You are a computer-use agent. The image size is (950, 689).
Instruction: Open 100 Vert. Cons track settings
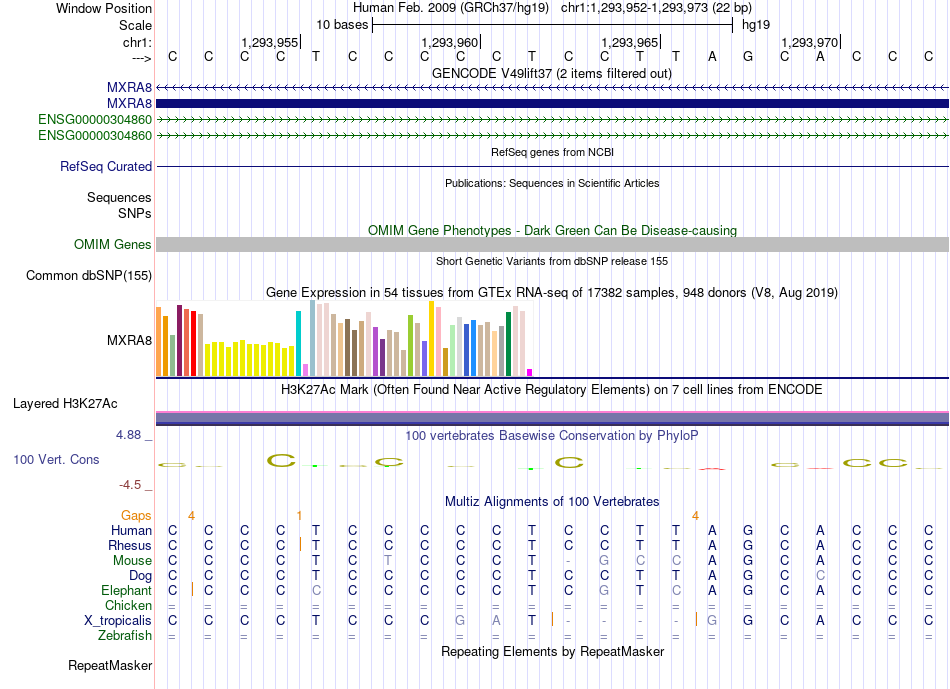(56, 459)
